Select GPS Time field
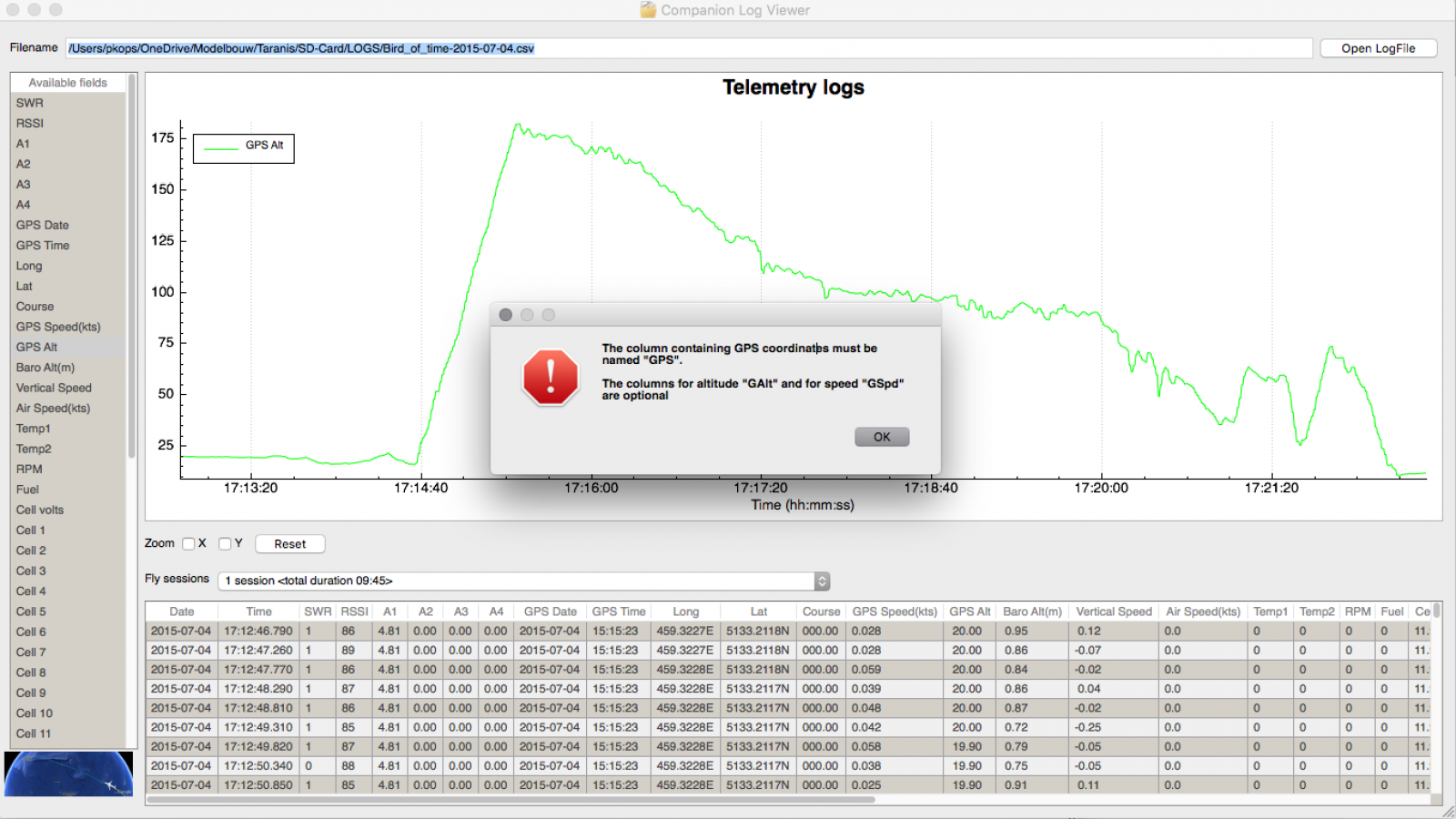Screen dimensions: 1456x819 68,245
